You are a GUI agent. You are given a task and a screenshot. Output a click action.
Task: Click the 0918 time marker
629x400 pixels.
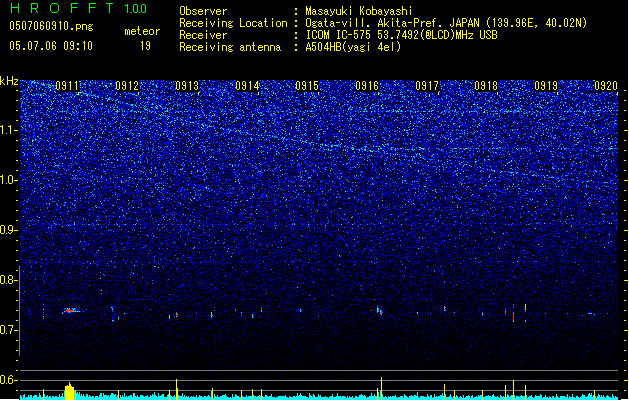[486, 86]
